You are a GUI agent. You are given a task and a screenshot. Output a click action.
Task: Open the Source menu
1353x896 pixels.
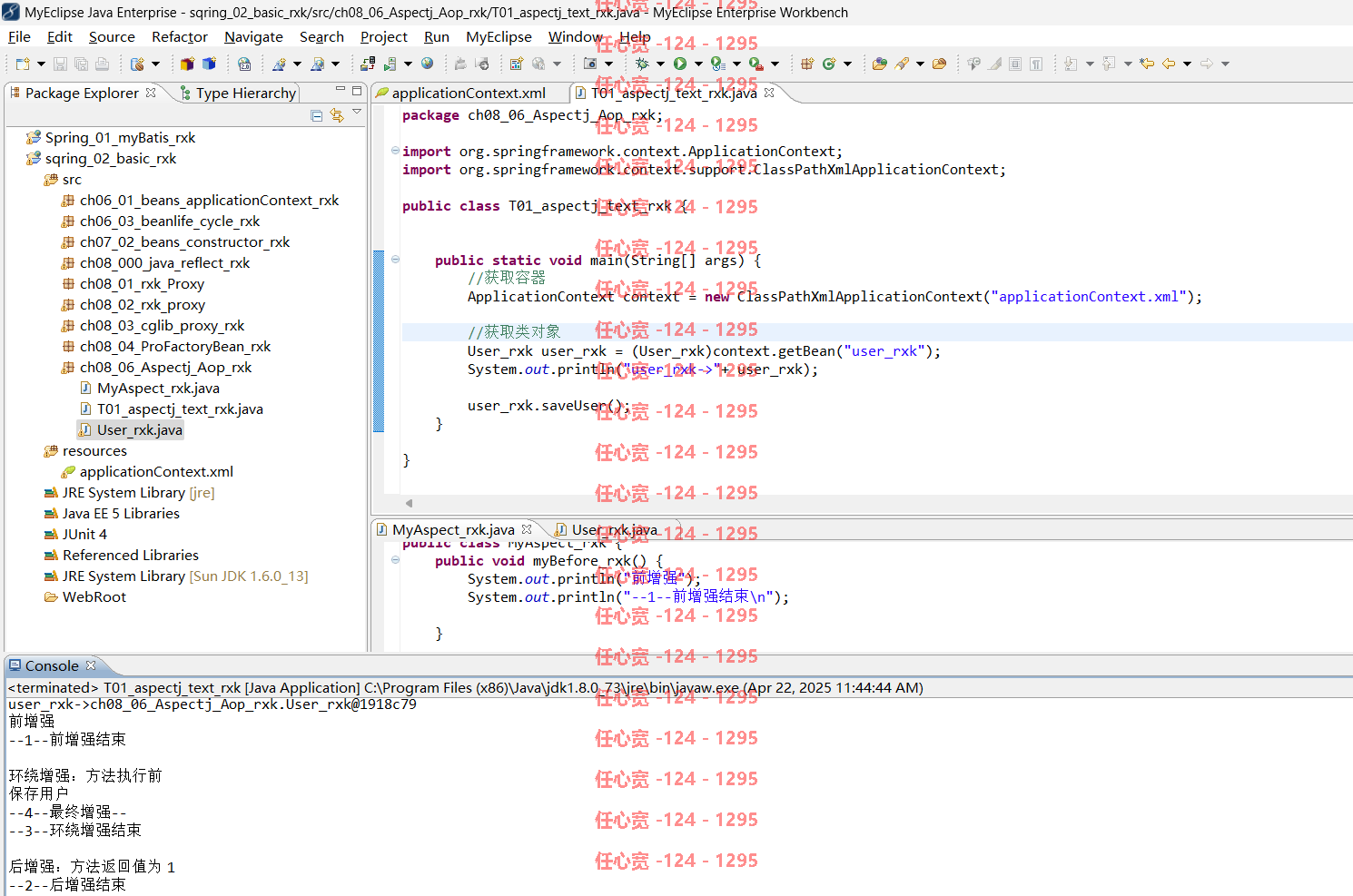click(112, 36)
